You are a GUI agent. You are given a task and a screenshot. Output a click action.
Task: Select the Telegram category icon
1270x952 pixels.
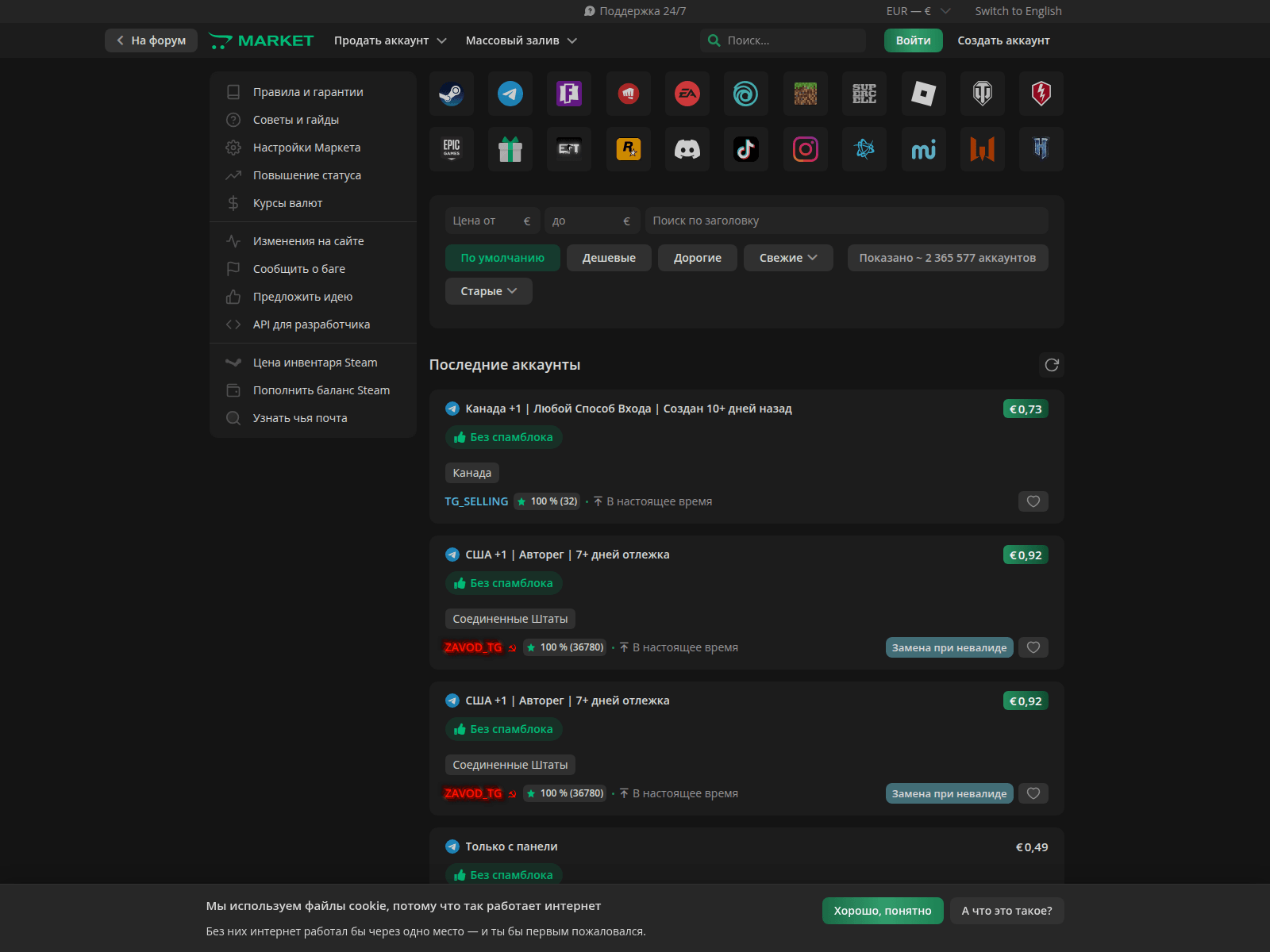point(510,94)
